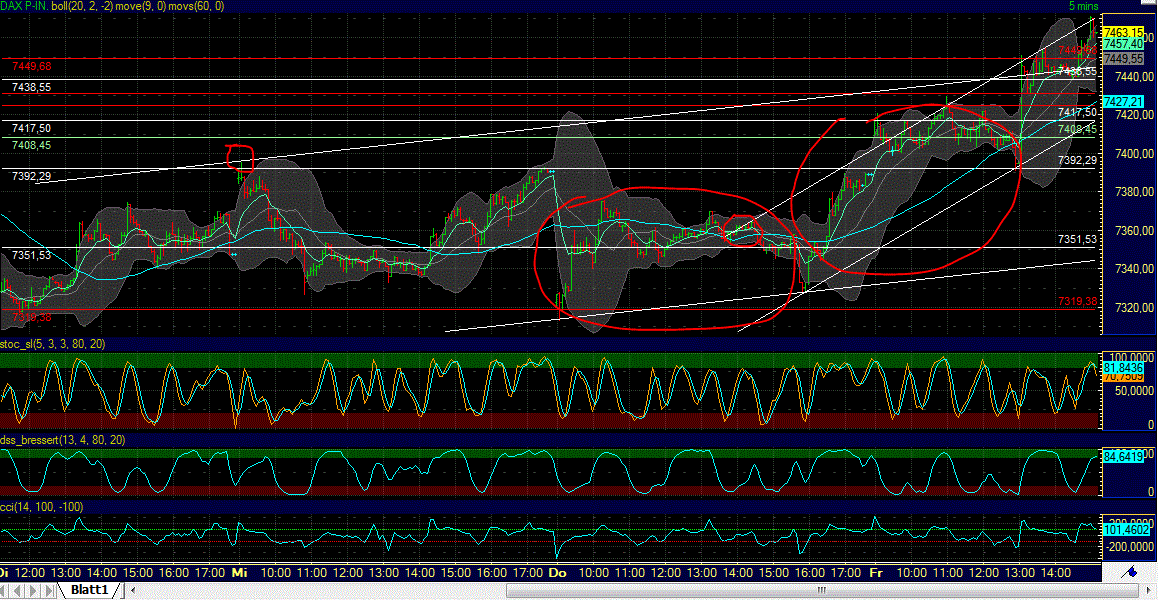
Task: Click the previous-sheet arrow icon
Action: point(19,590)
